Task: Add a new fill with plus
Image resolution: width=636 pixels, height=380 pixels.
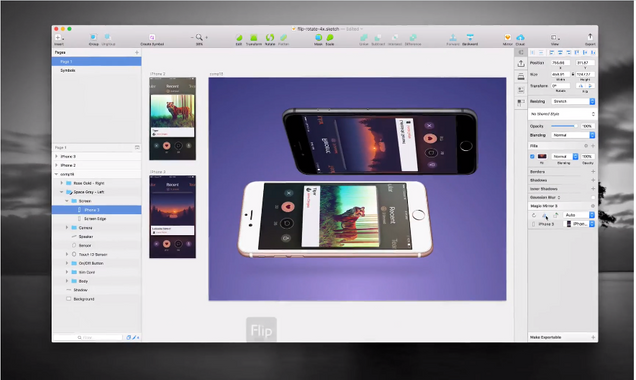Action: pos(593,146)
